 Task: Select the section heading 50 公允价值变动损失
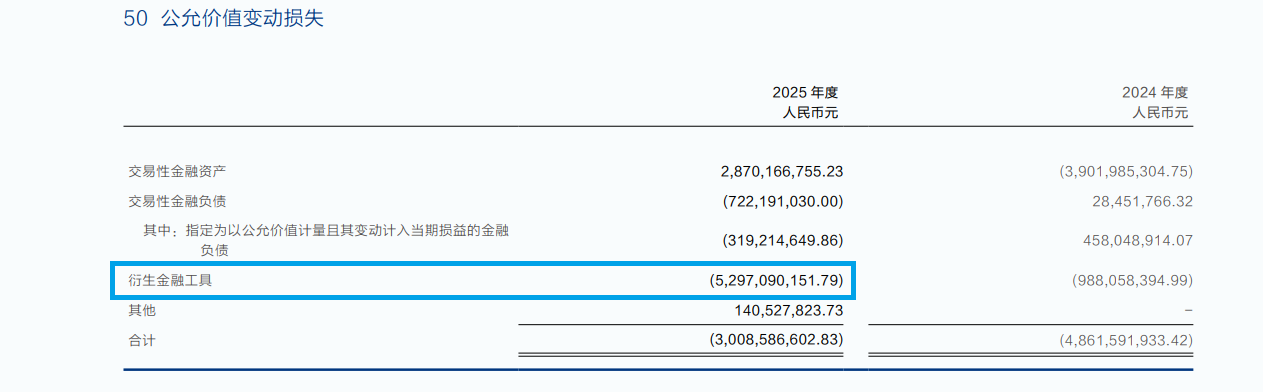click(223, 18)
